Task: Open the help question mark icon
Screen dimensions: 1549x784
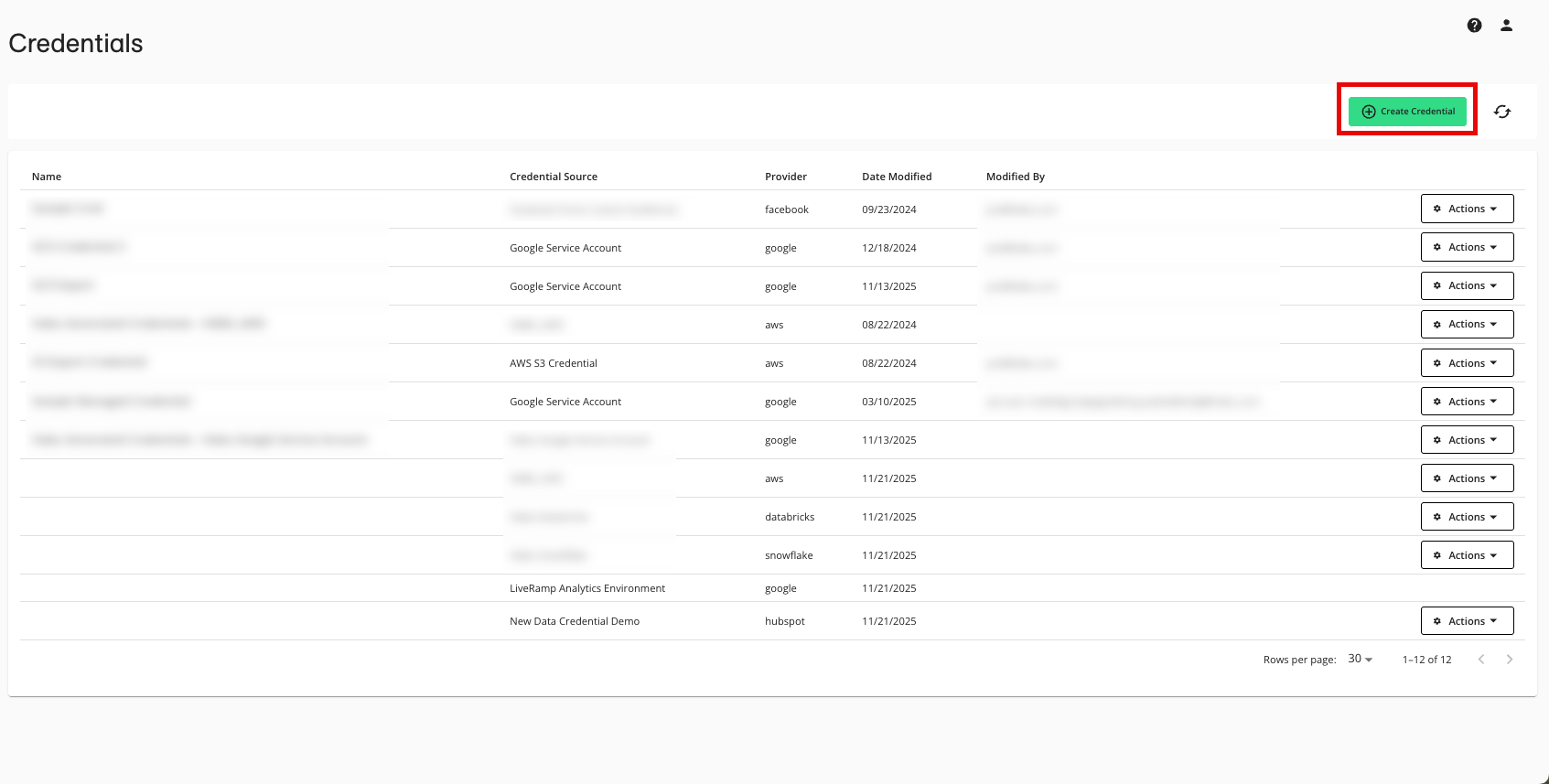Action: [x=1474, y=26]
